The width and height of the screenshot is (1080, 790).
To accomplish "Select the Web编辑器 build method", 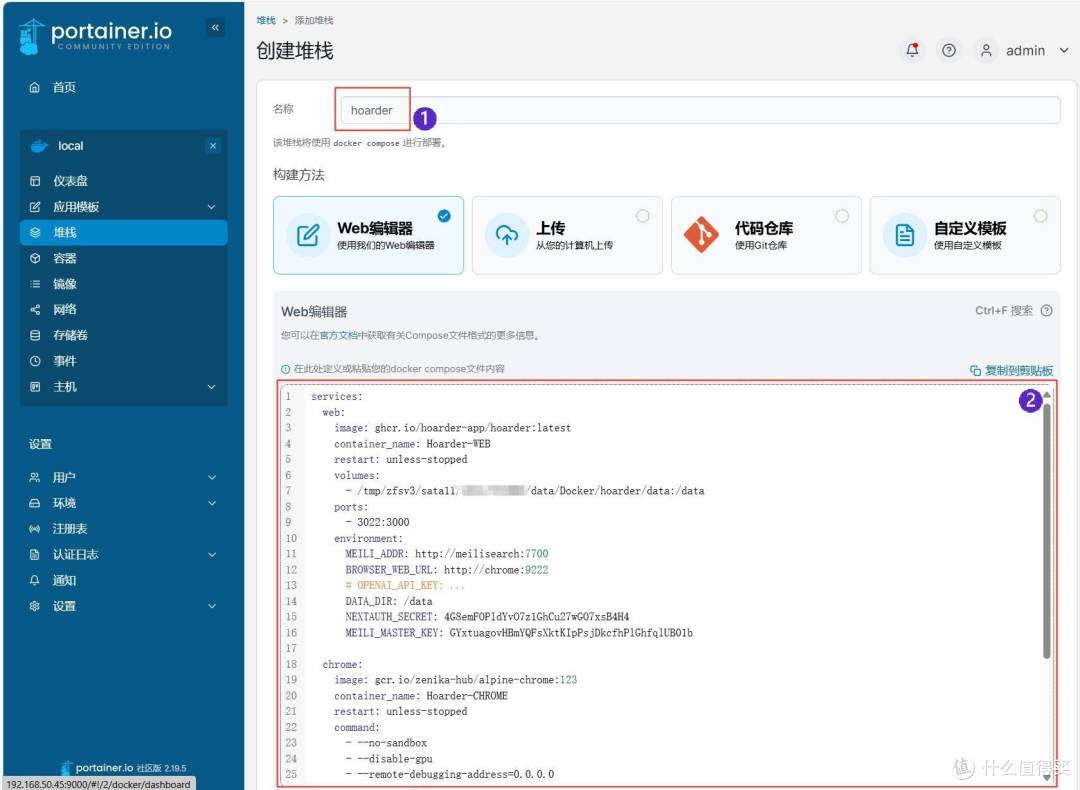I will pyautogui.click(x=368, y=236).
